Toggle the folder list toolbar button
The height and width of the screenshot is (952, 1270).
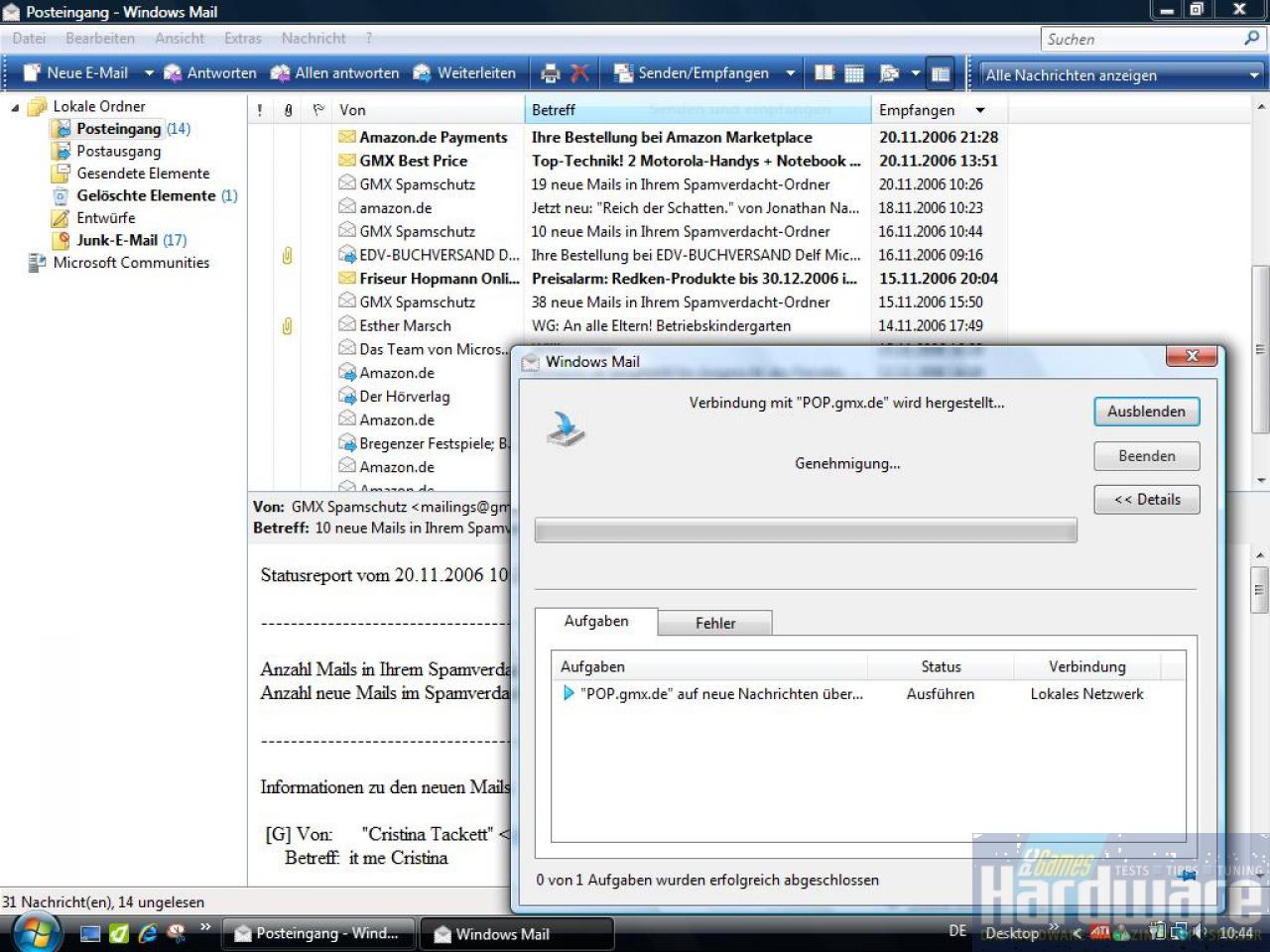click(941, 73)
